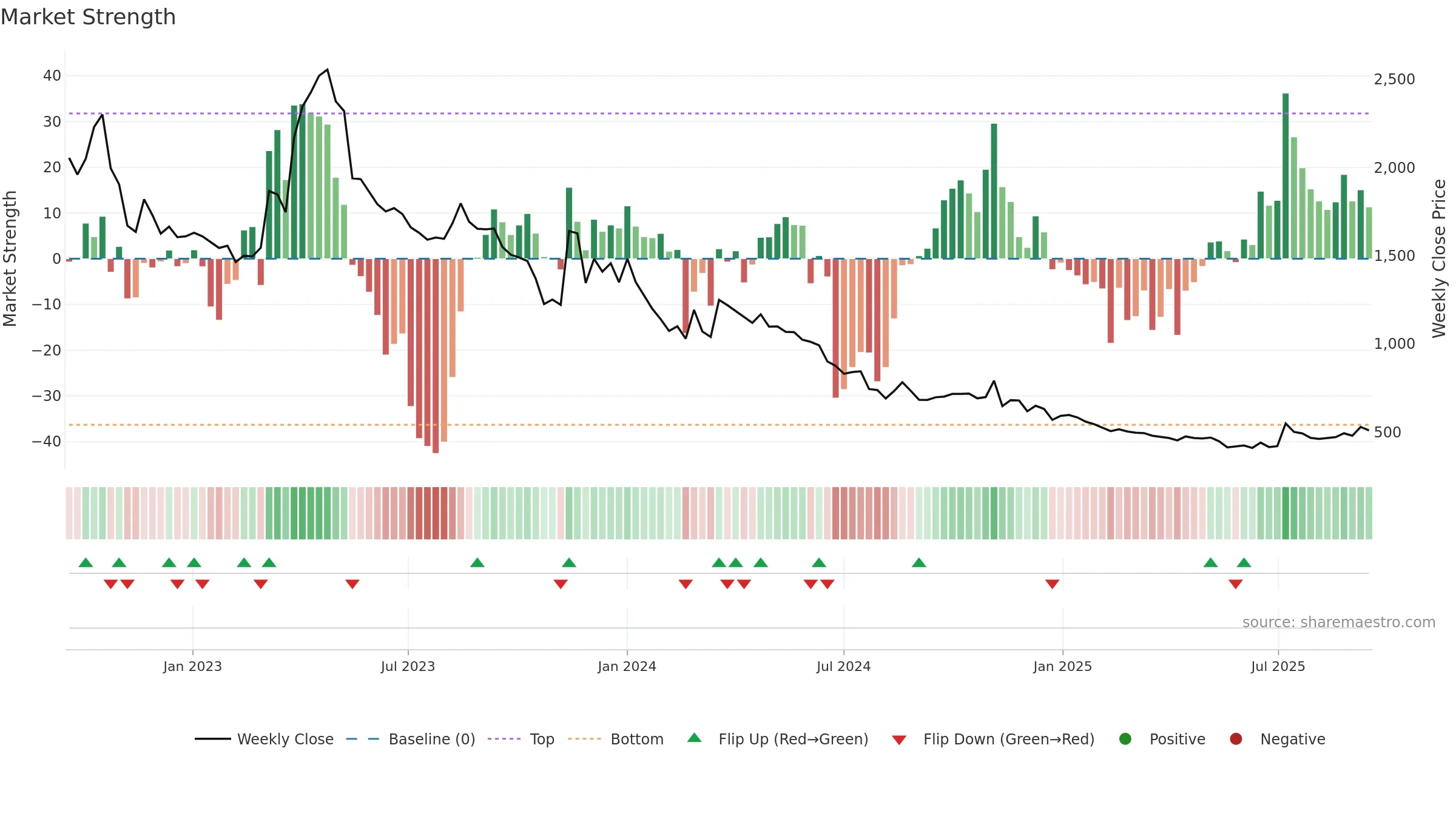Toggle Flip Down (Green→Red) legend entry

click(x=993, y=739)
